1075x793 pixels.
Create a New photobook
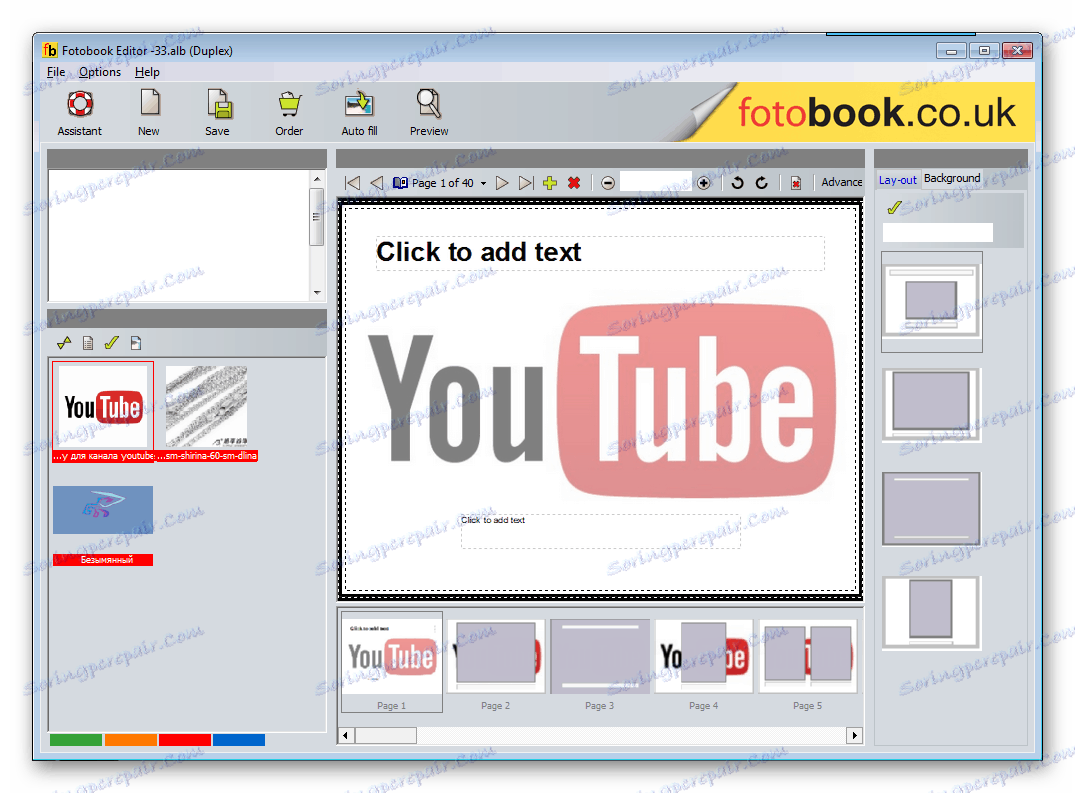[149, 113]
